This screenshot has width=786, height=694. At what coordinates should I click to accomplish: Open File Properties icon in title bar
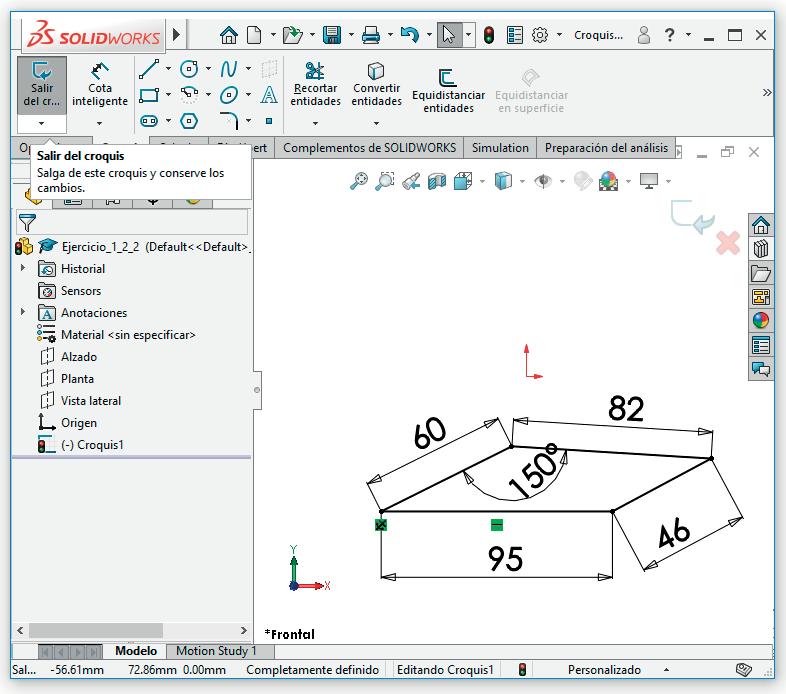[515, 35]
